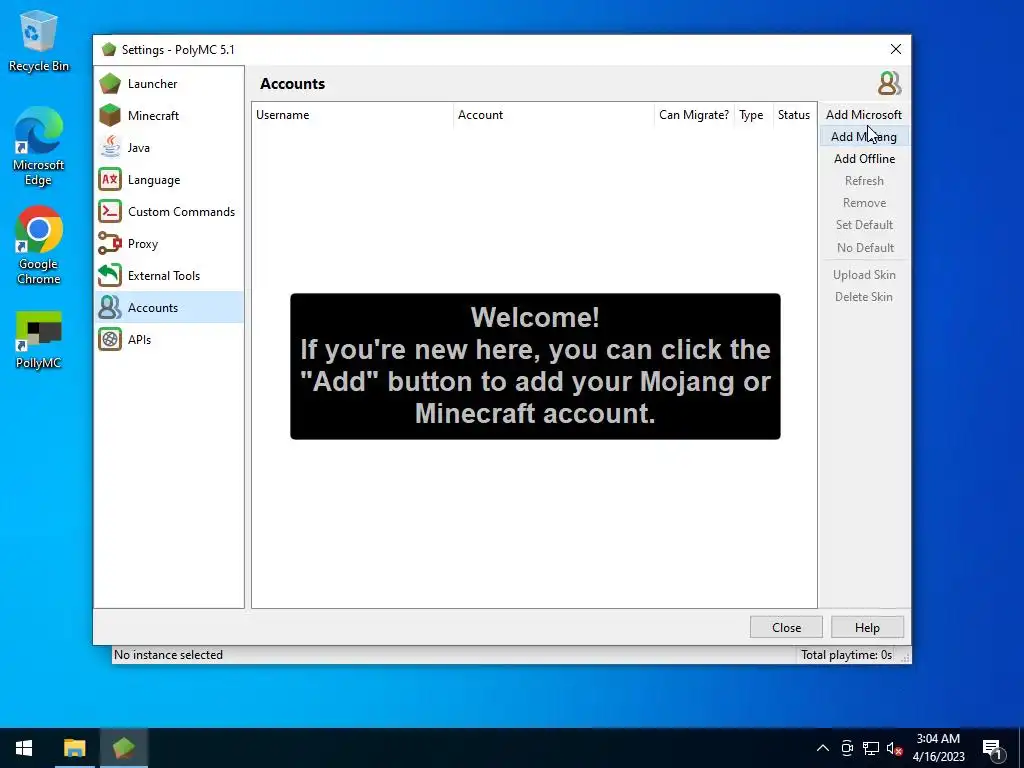Viewport: 1024px width, 768px height.
Task: Click Add Microsoft account button
Action: pos(863,115)
